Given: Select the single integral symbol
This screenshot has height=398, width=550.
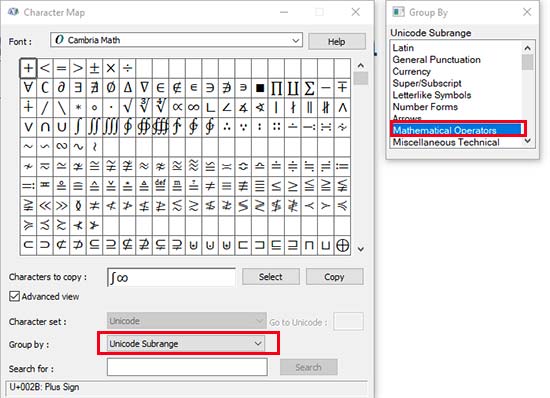Looking at the screenshot, I should [x=78, y=127].
